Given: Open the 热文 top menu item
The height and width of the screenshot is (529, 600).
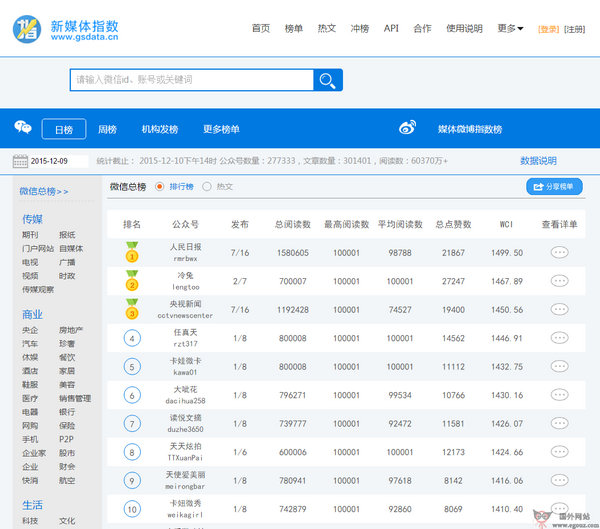Looking at the screenshot, I should pos(327,28).
